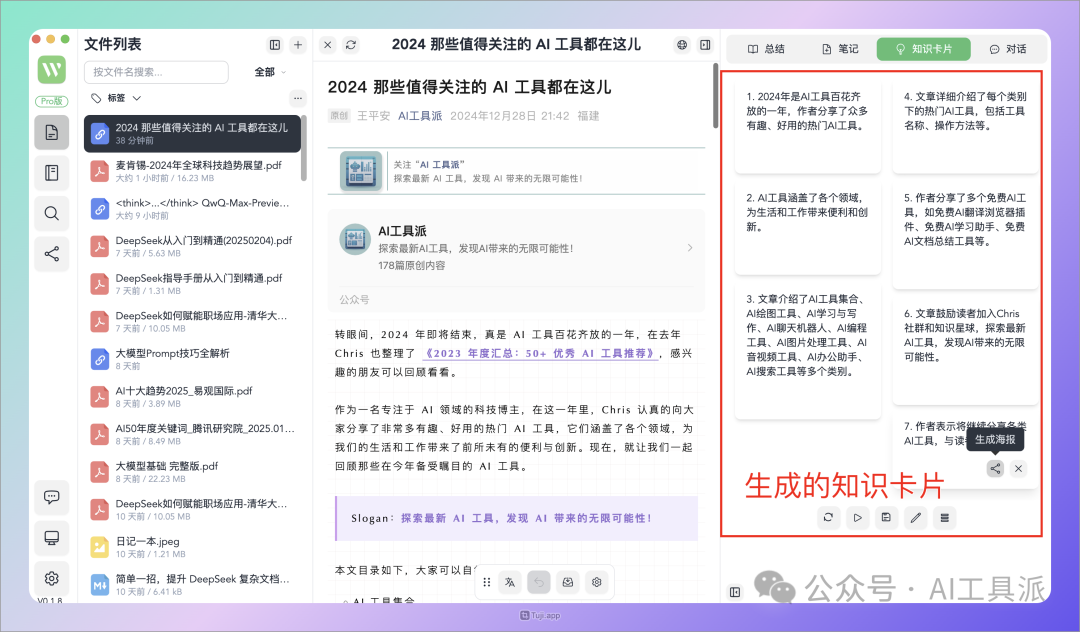Select knowledge card 6 about Chris社群
Viewport: 1080px width, 632px height.
966,351
